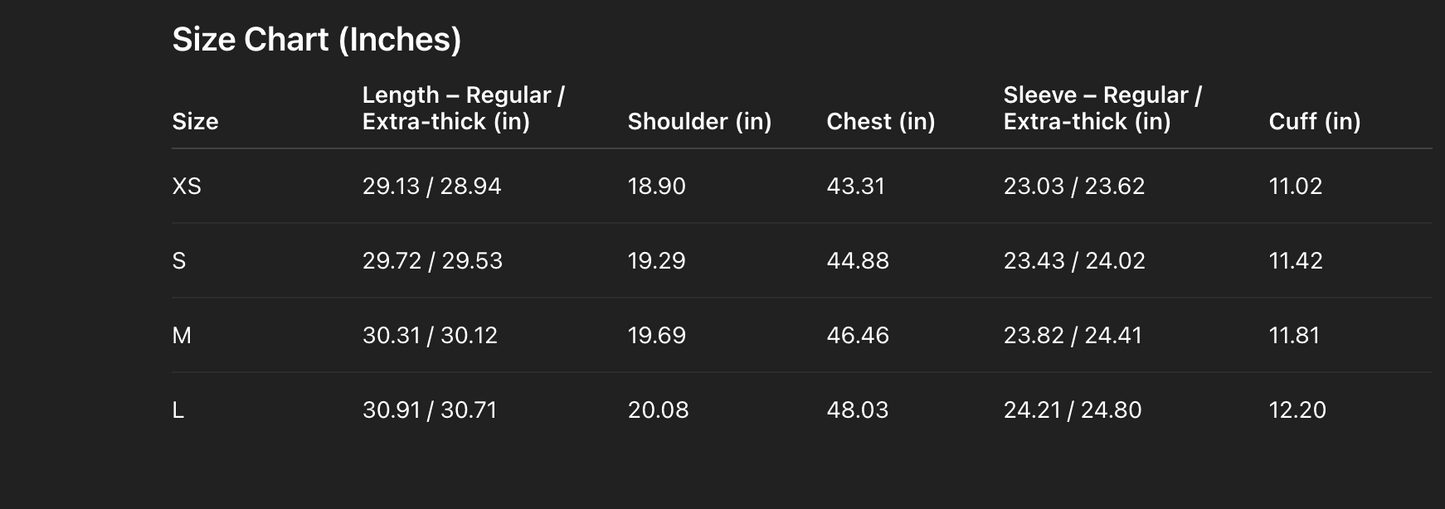Click the L cuff value 12.20
This screenshot has width=1445, height=509.
point(1297,410)
